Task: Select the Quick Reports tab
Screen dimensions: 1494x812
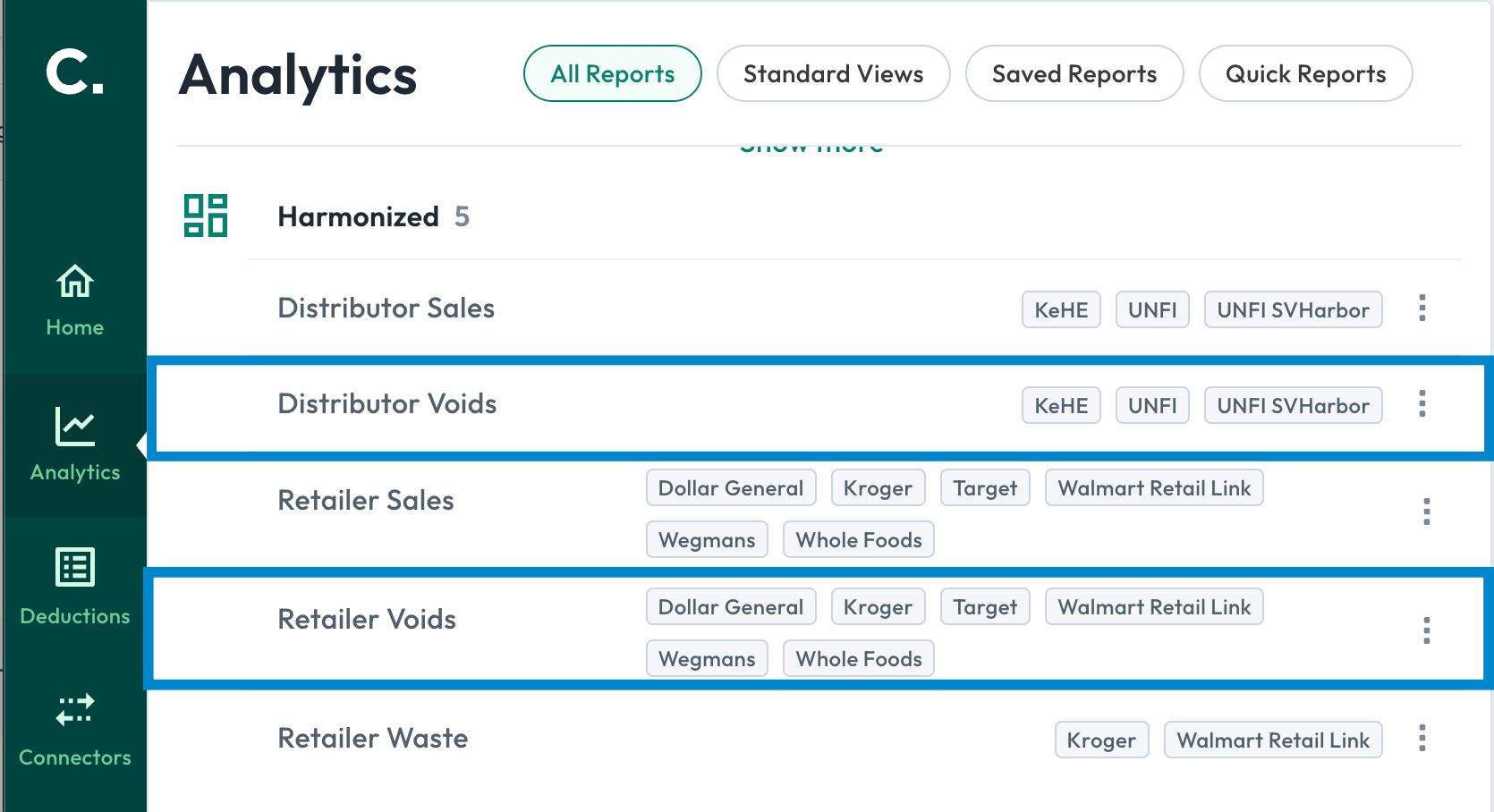Action: point(1306,73)
